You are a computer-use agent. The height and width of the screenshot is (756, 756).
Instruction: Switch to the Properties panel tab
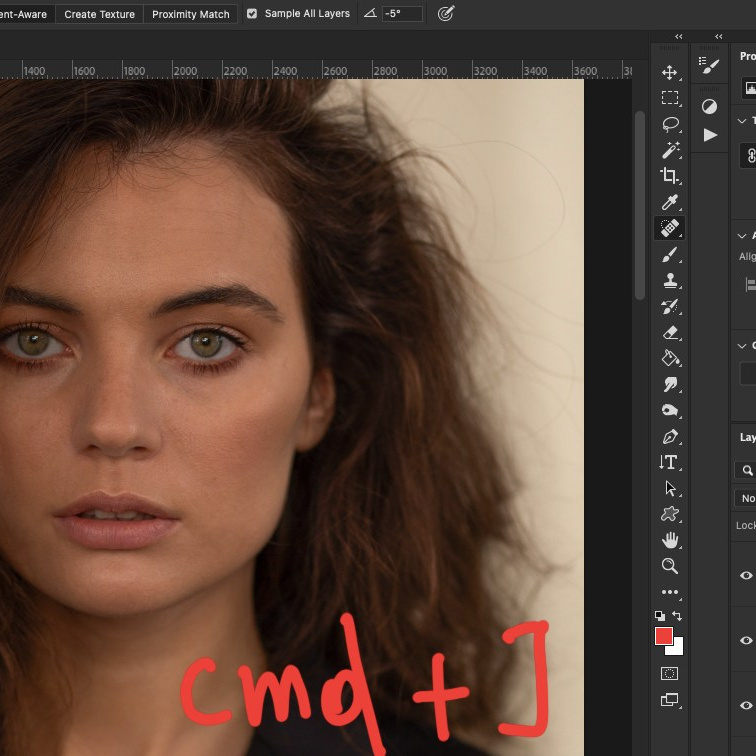(x=748, y=56)
